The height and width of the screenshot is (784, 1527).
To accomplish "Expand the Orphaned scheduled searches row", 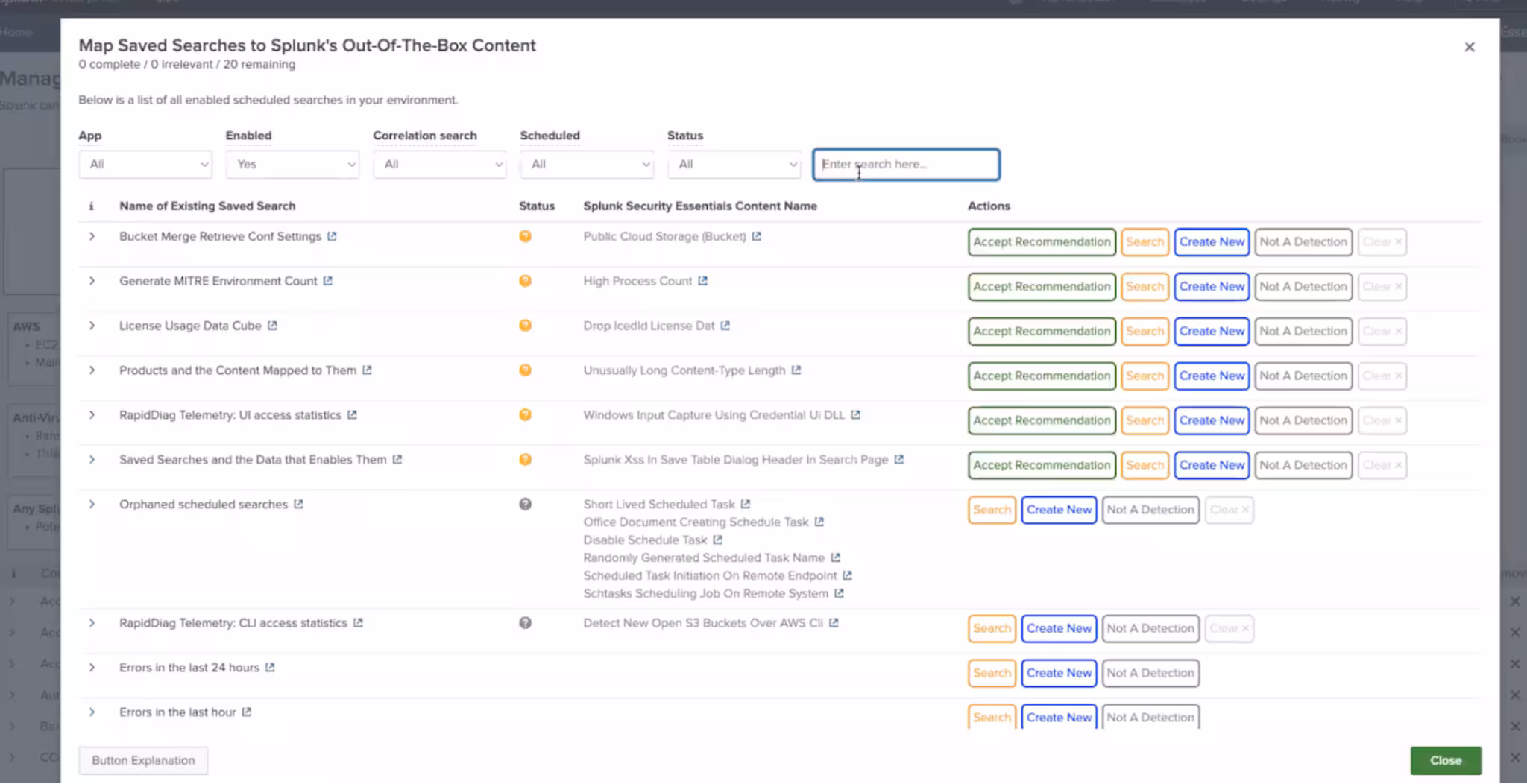I will click(x=92, y=505).
